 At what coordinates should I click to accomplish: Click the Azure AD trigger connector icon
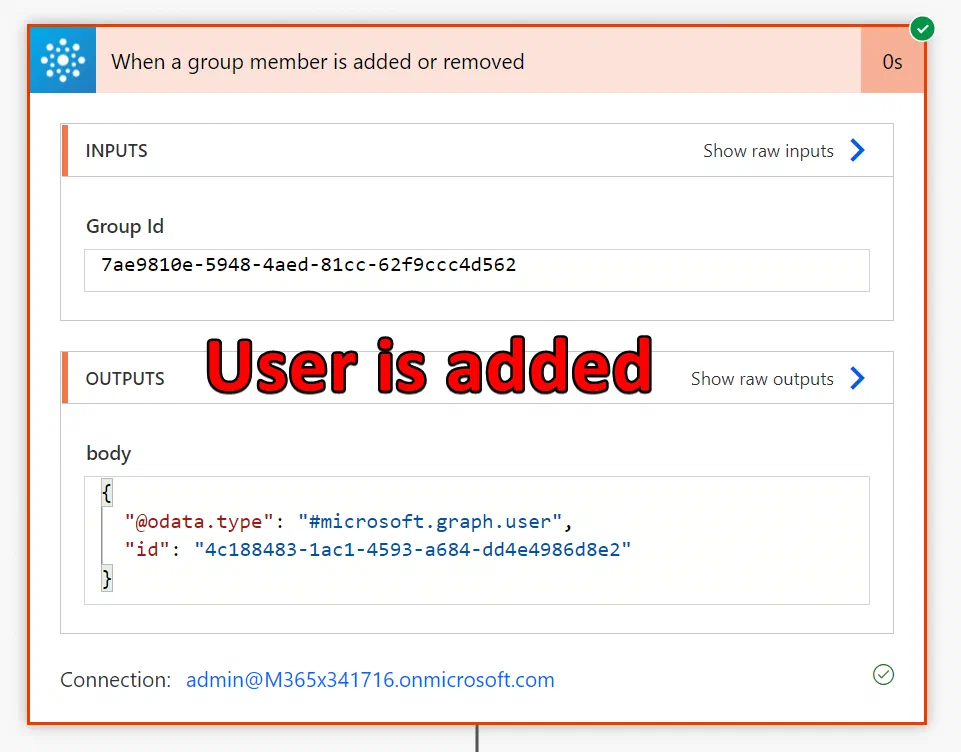click(x=63, y=60)
